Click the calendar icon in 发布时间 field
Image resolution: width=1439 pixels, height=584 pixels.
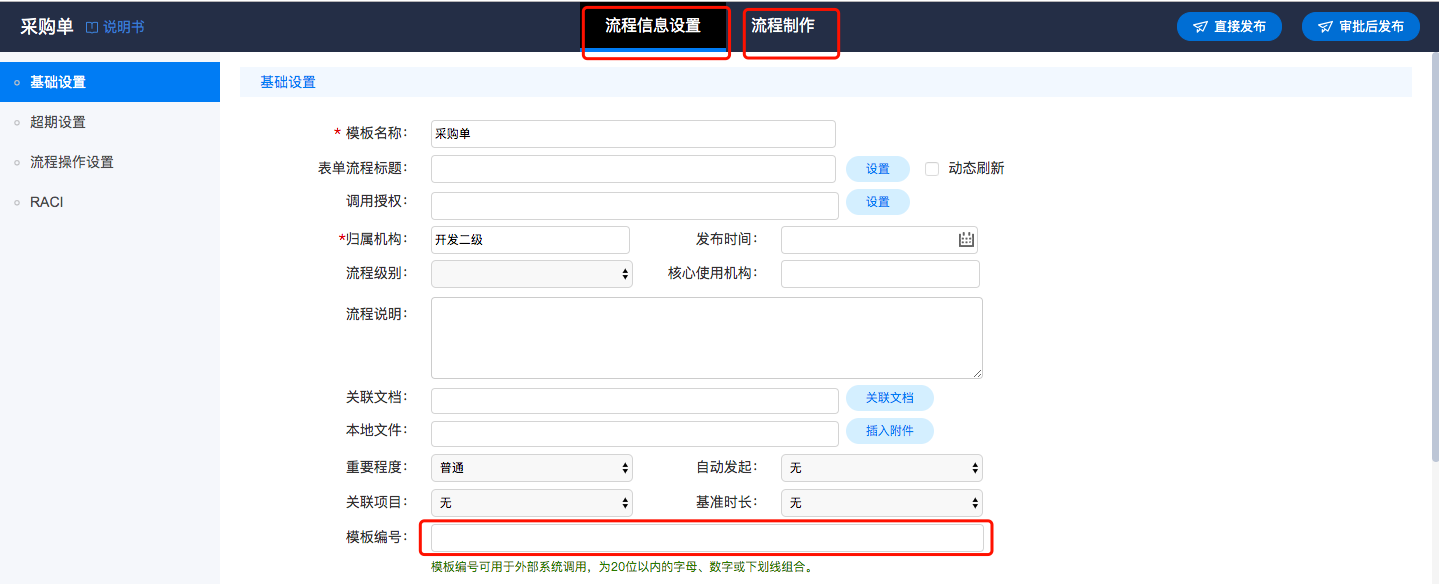pos(966,239)
